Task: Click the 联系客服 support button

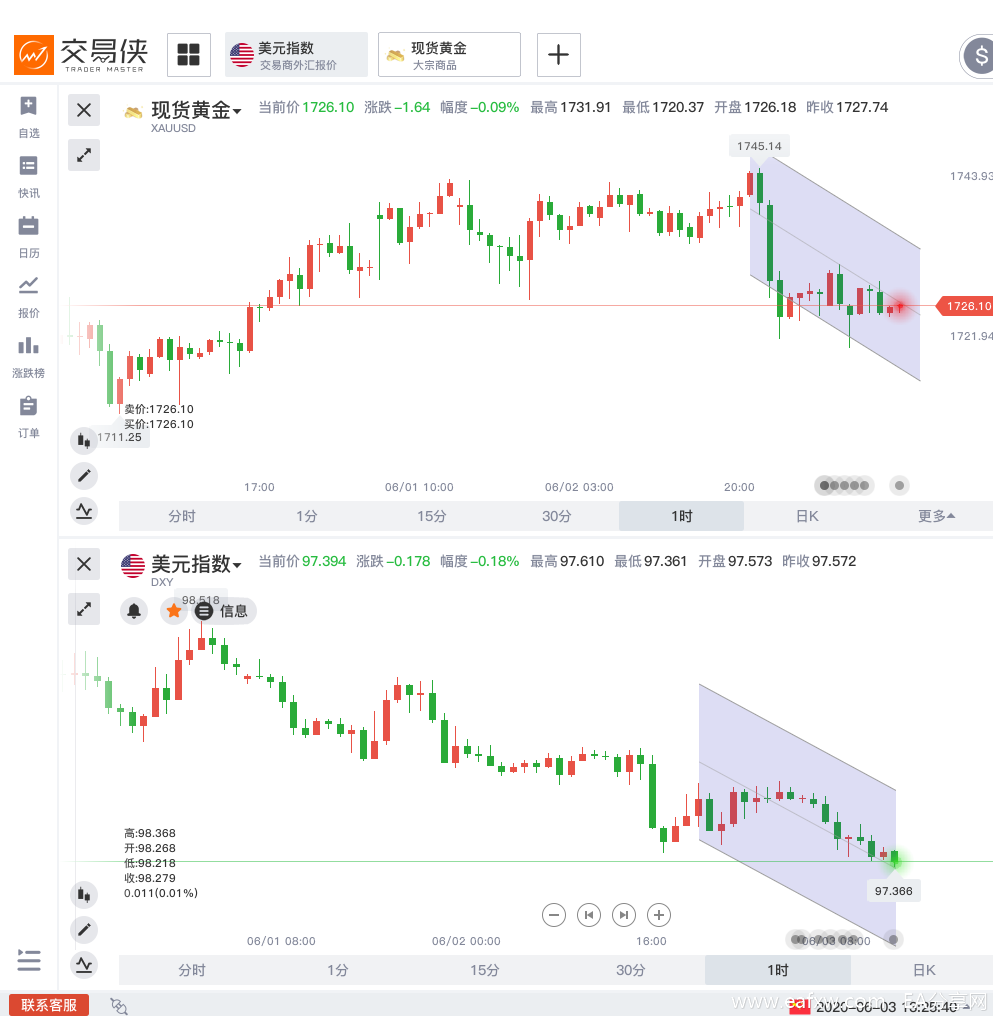Action: click(49, 1005)
